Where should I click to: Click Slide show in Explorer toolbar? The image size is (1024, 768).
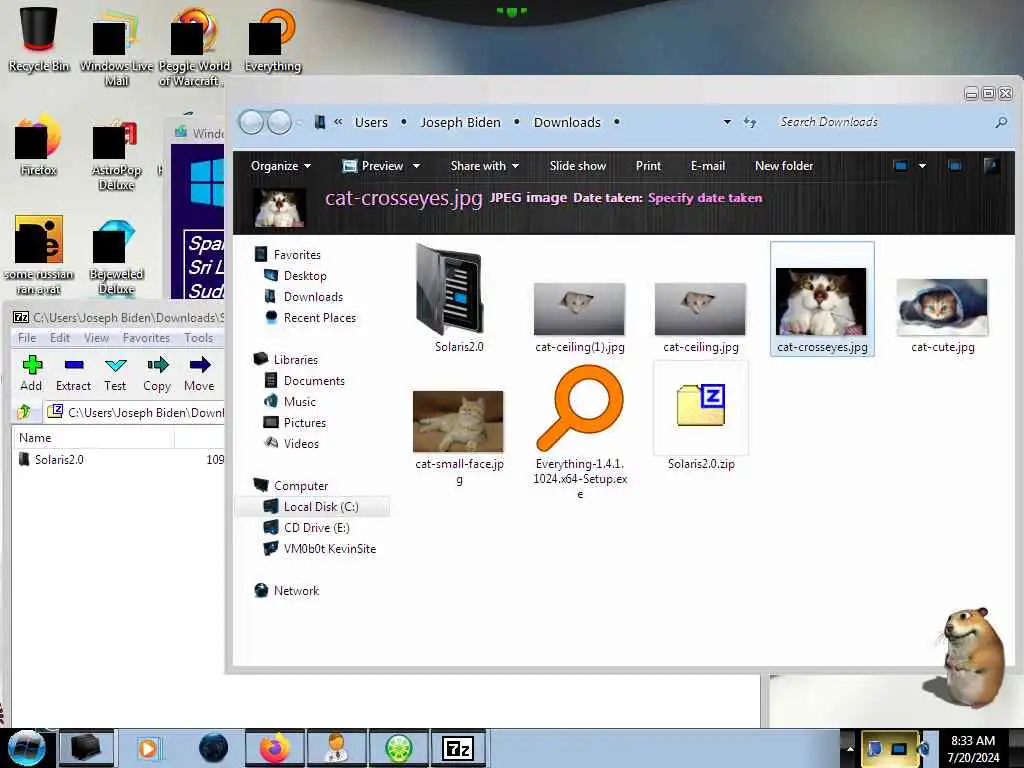click(578, 166)
